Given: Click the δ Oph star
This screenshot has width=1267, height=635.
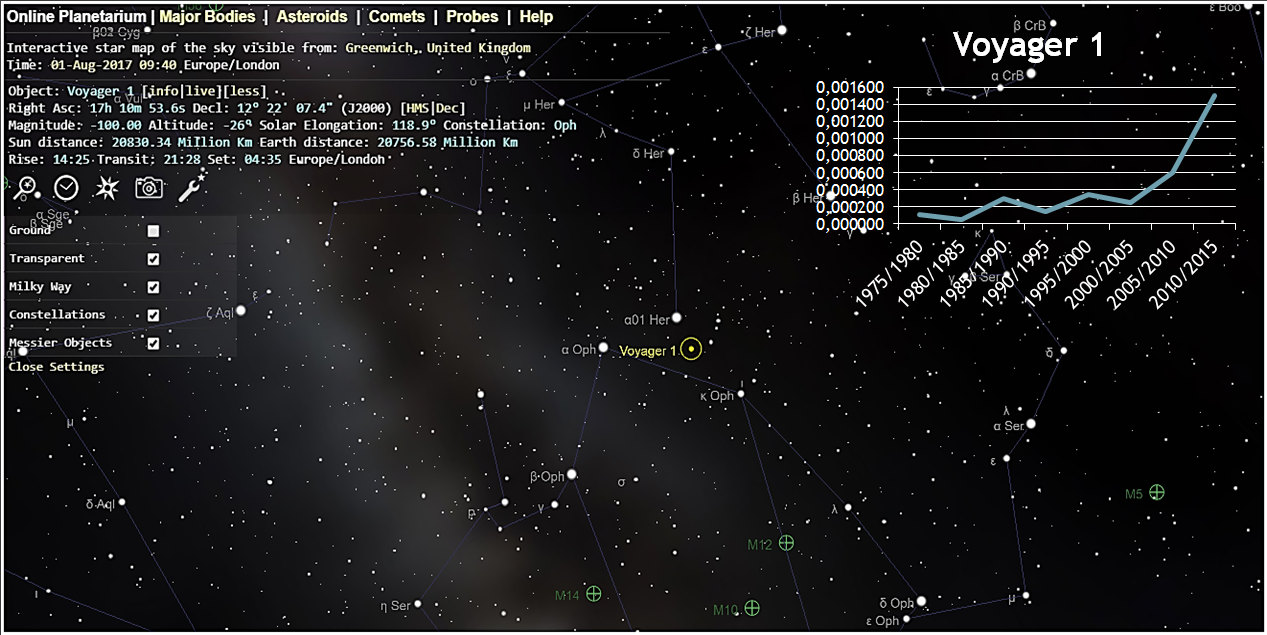Looking at the screenshot, I should point(922,602).
